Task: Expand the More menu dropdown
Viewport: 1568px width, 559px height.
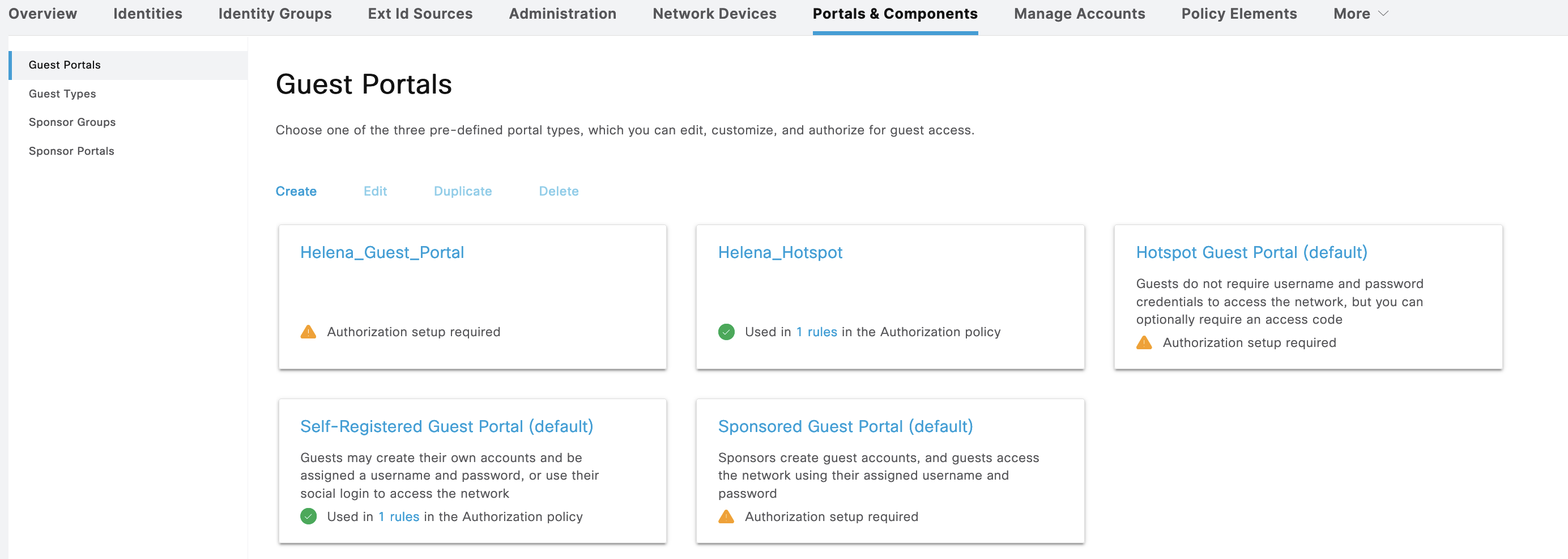Action: click(x=1360, y=14)
